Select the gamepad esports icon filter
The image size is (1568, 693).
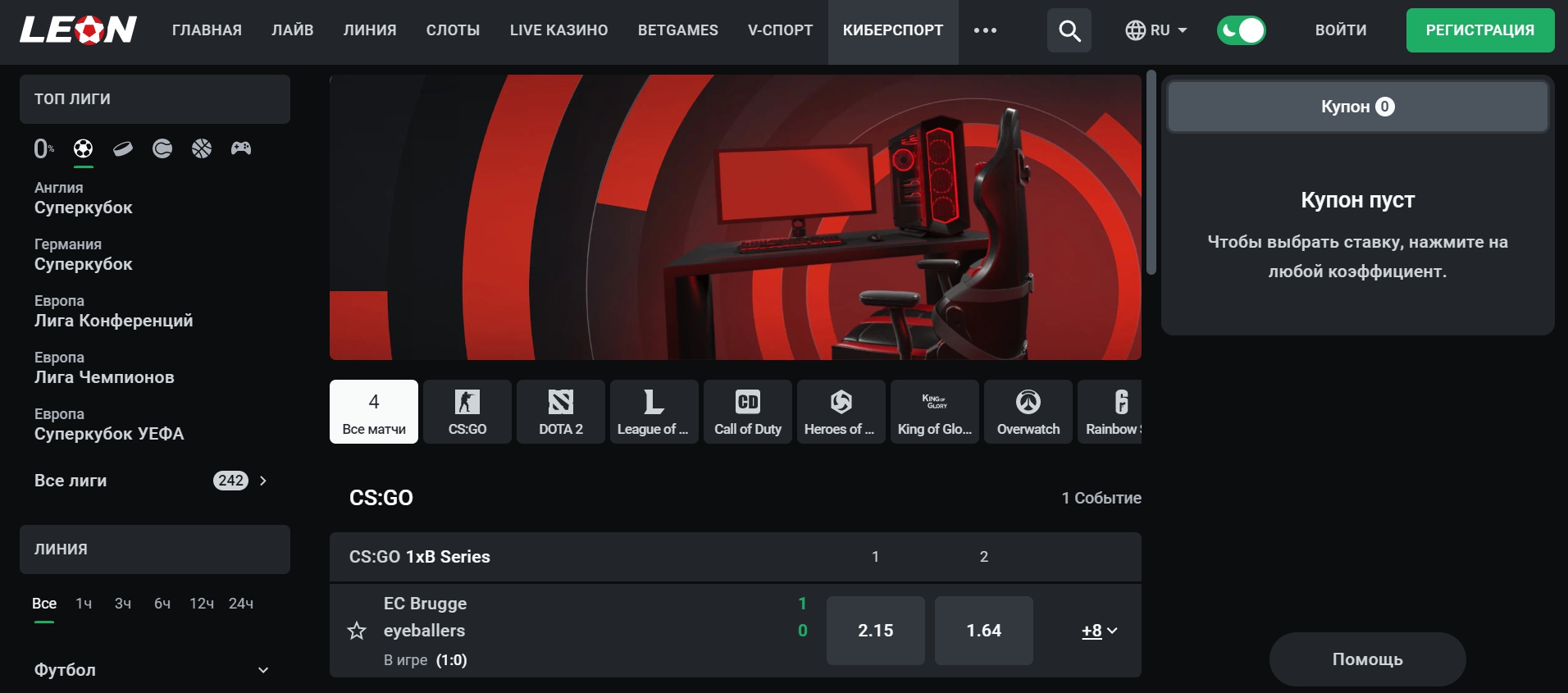[x=241, y=148]
